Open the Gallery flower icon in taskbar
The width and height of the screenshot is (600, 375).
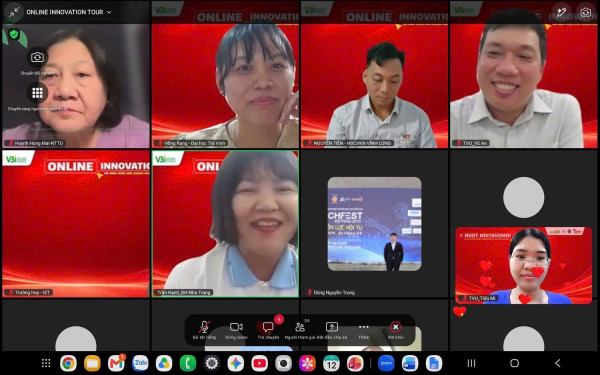[x=307, y=363]
